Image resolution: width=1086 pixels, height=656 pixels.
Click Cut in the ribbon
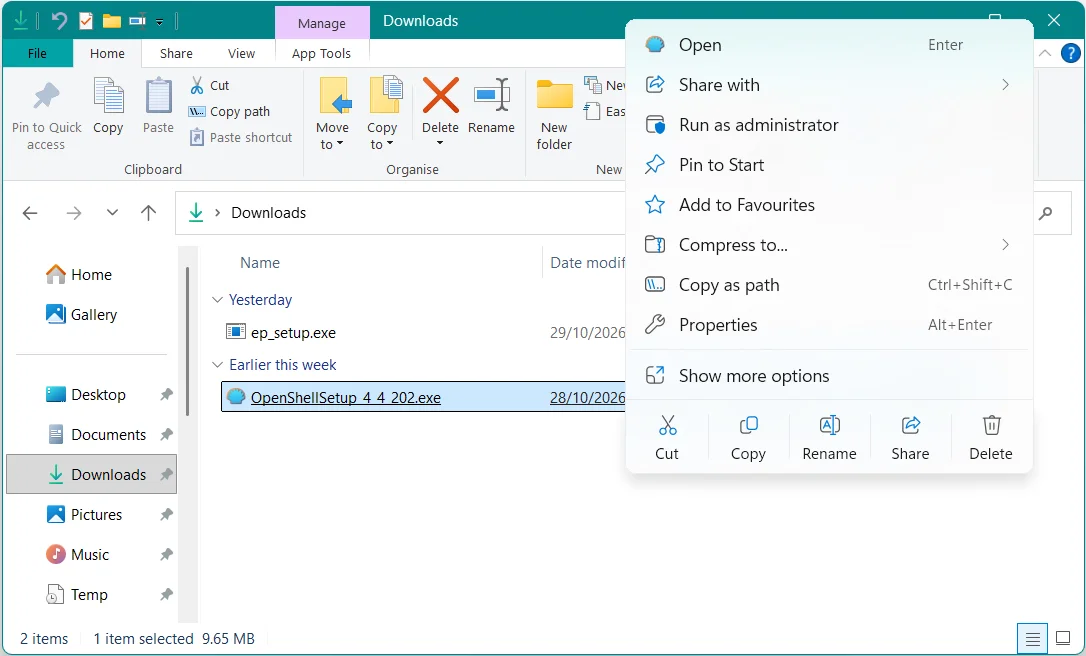tap(209, 85)
